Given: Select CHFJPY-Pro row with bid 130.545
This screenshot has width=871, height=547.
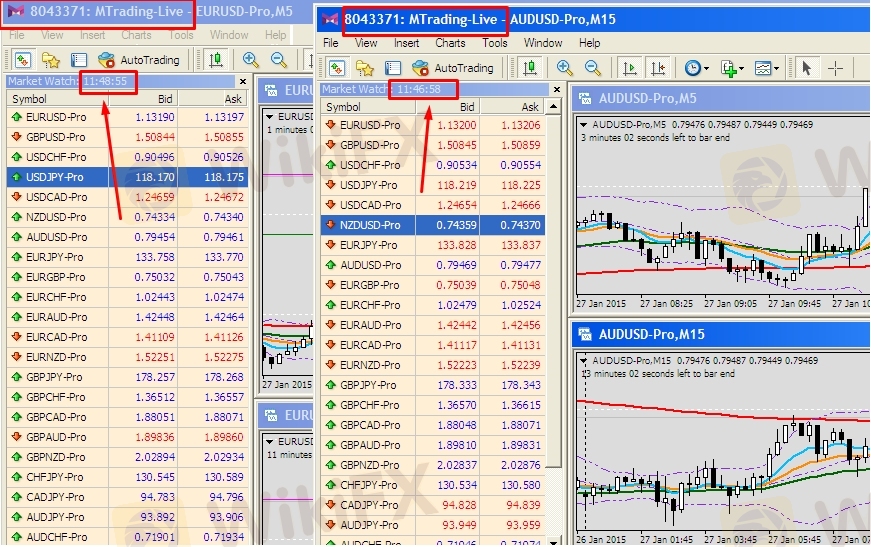Looking at the screenshot, I should (x=127, y=477).
